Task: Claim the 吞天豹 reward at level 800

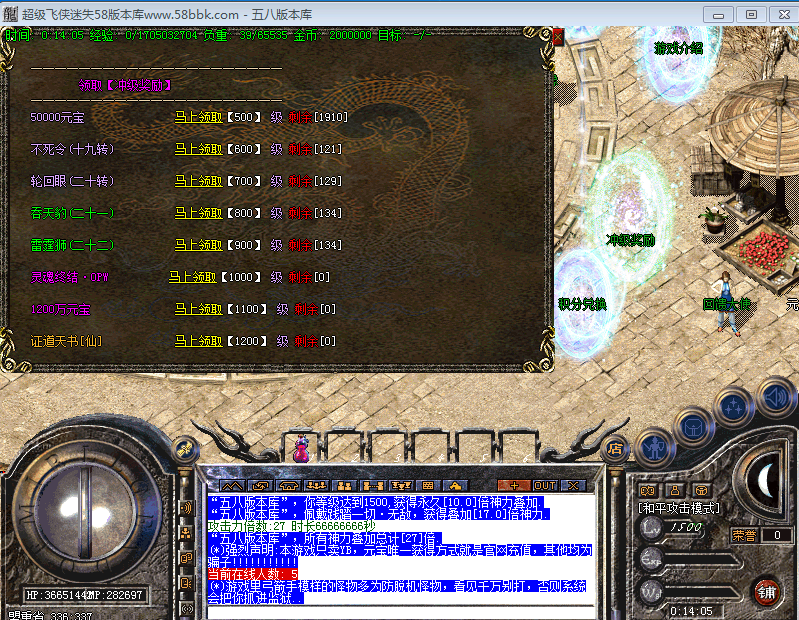Action: click(198, 213)
